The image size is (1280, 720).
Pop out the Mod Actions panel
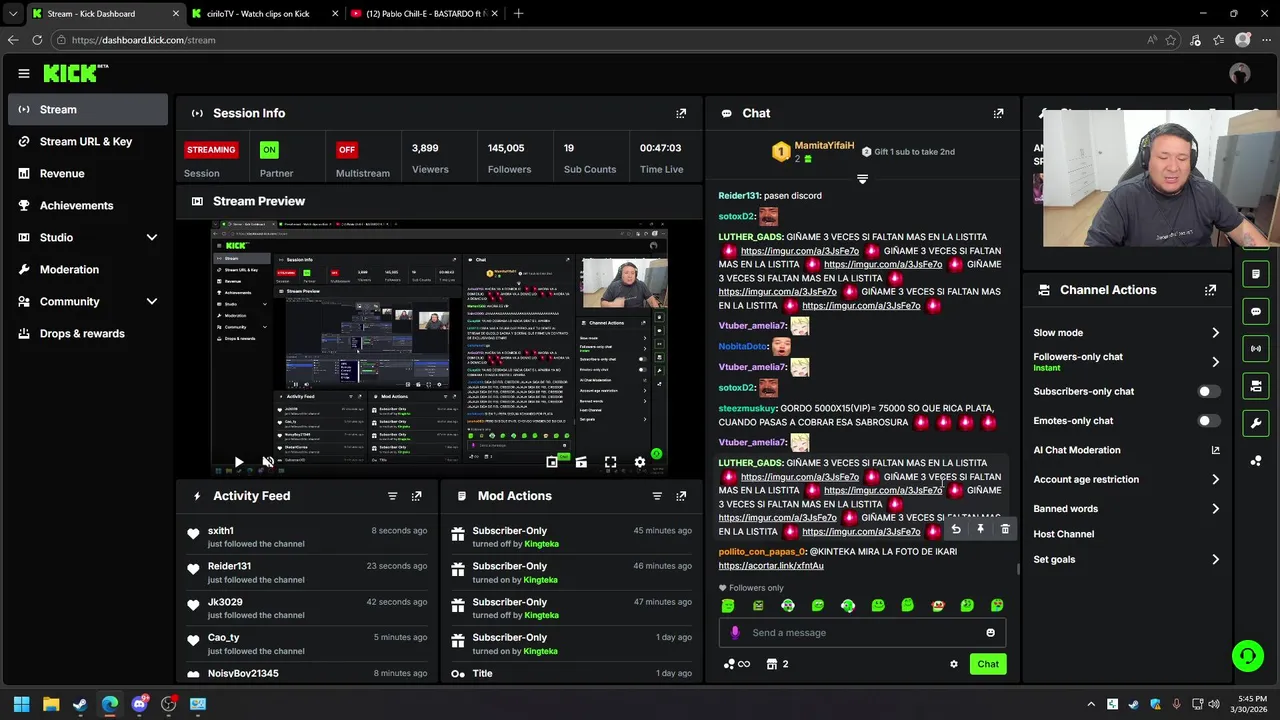[x=681, y=496]
